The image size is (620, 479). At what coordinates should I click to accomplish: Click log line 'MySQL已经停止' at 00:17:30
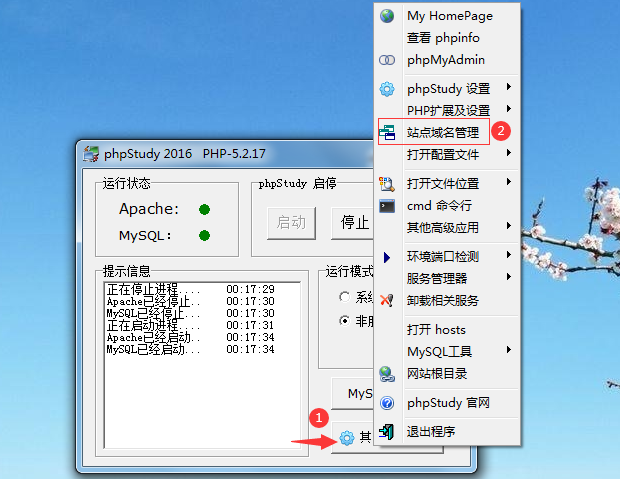pyautogui.click(x=191, y=314)
